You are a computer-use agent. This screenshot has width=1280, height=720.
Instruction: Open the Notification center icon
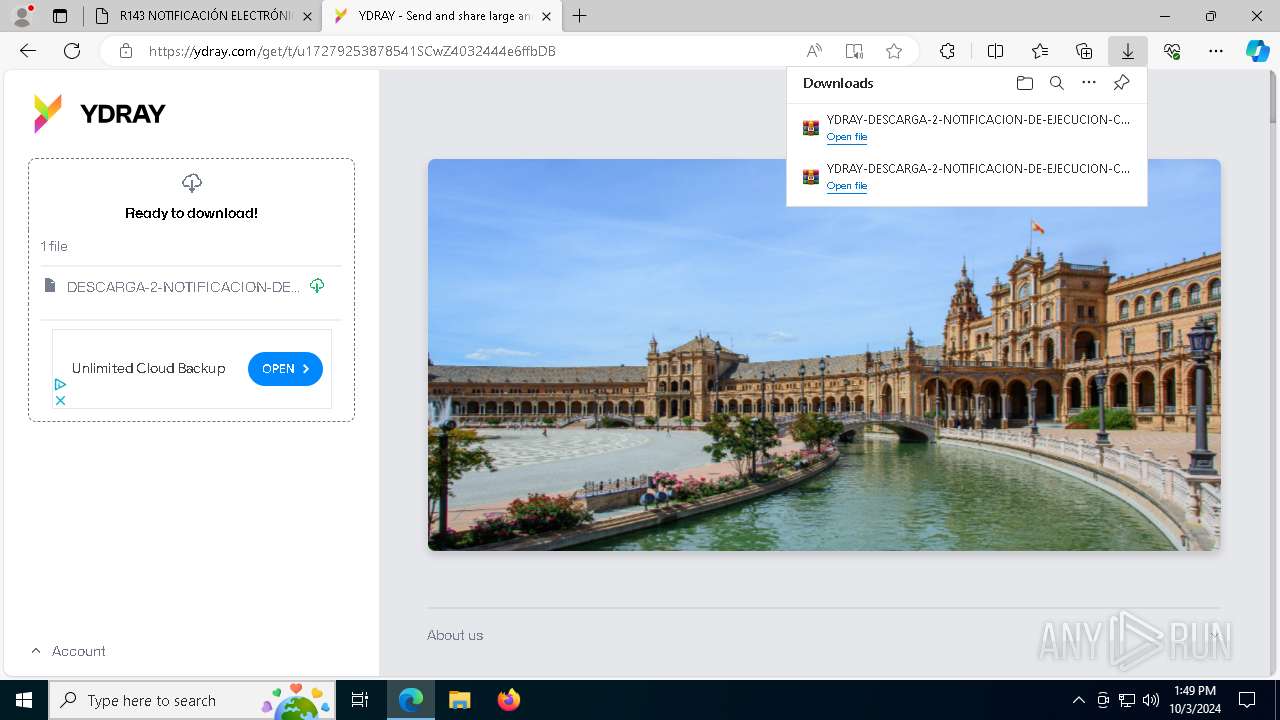pyautogui.click(x=1247, y=700)
